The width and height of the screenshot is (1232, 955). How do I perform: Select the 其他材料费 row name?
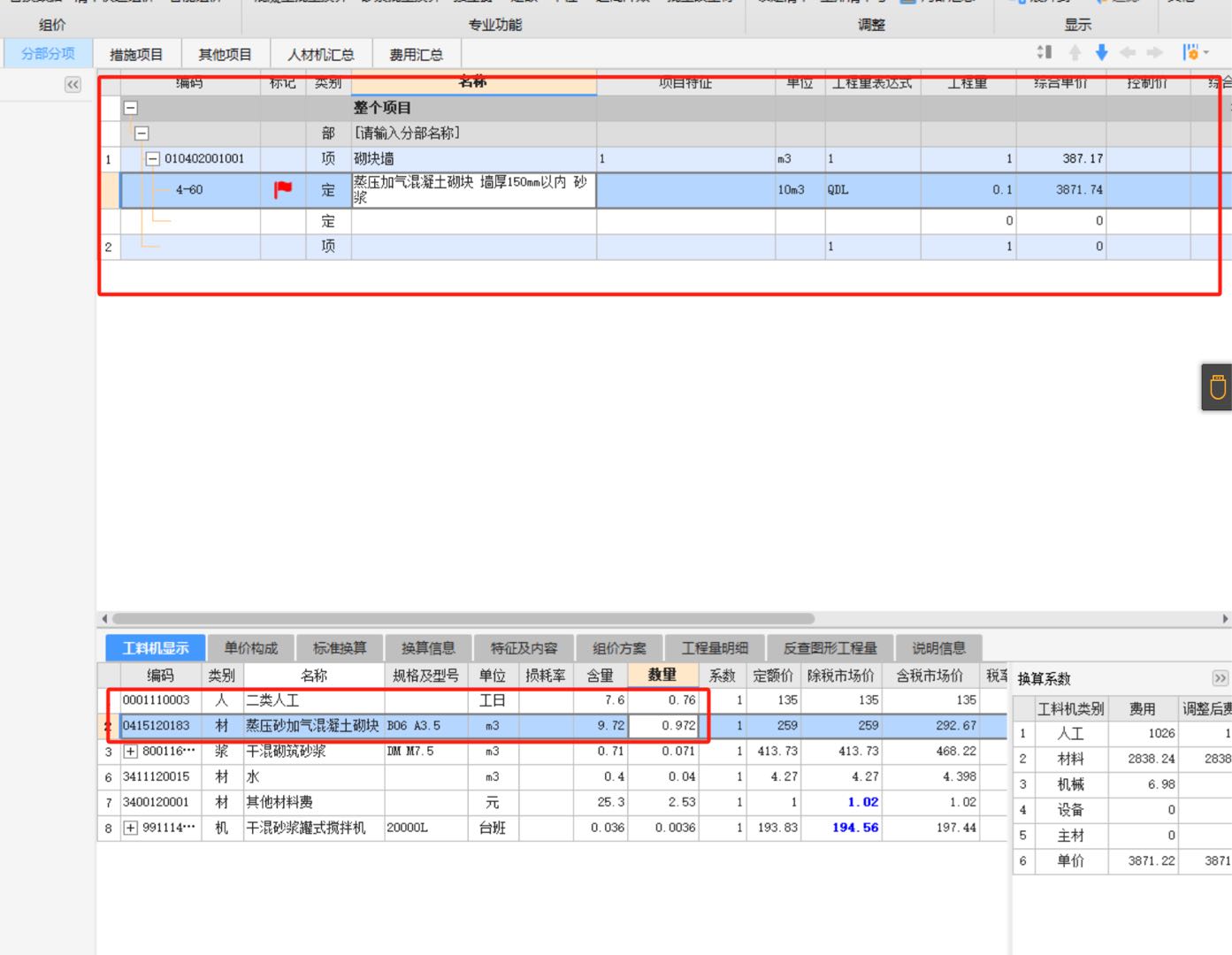(x=314, y=803)
